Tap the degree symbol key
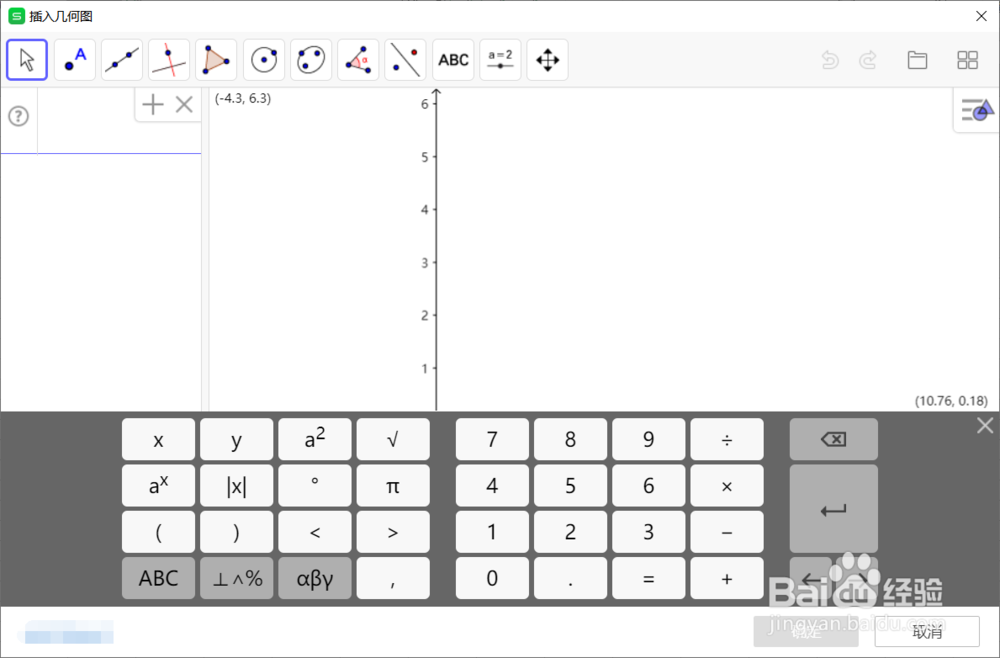 (315, 486)
